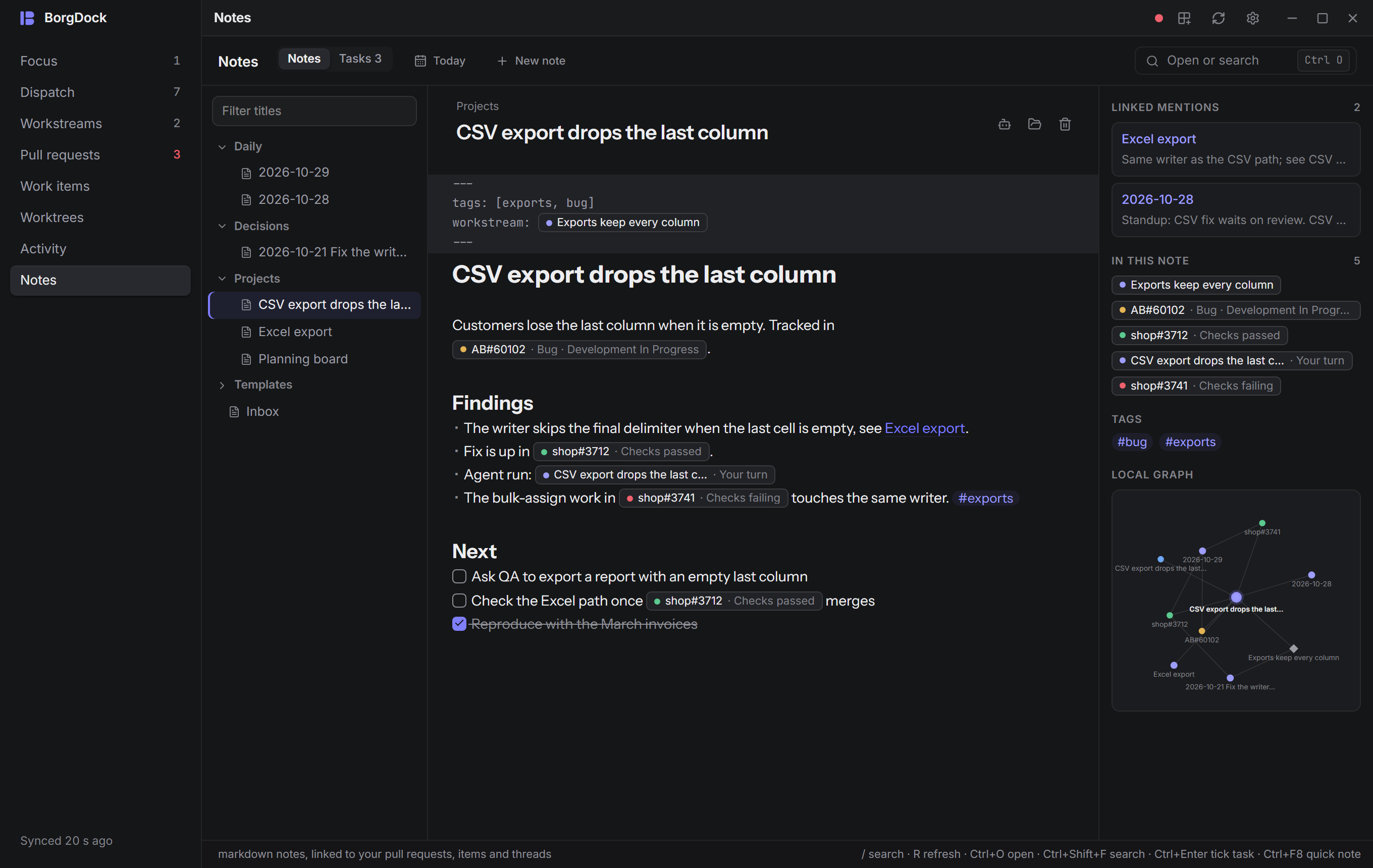The width and height of the screenshot is (1373, 868).
Task: Click the calendar icon next to Today
Action: [420, 61]
